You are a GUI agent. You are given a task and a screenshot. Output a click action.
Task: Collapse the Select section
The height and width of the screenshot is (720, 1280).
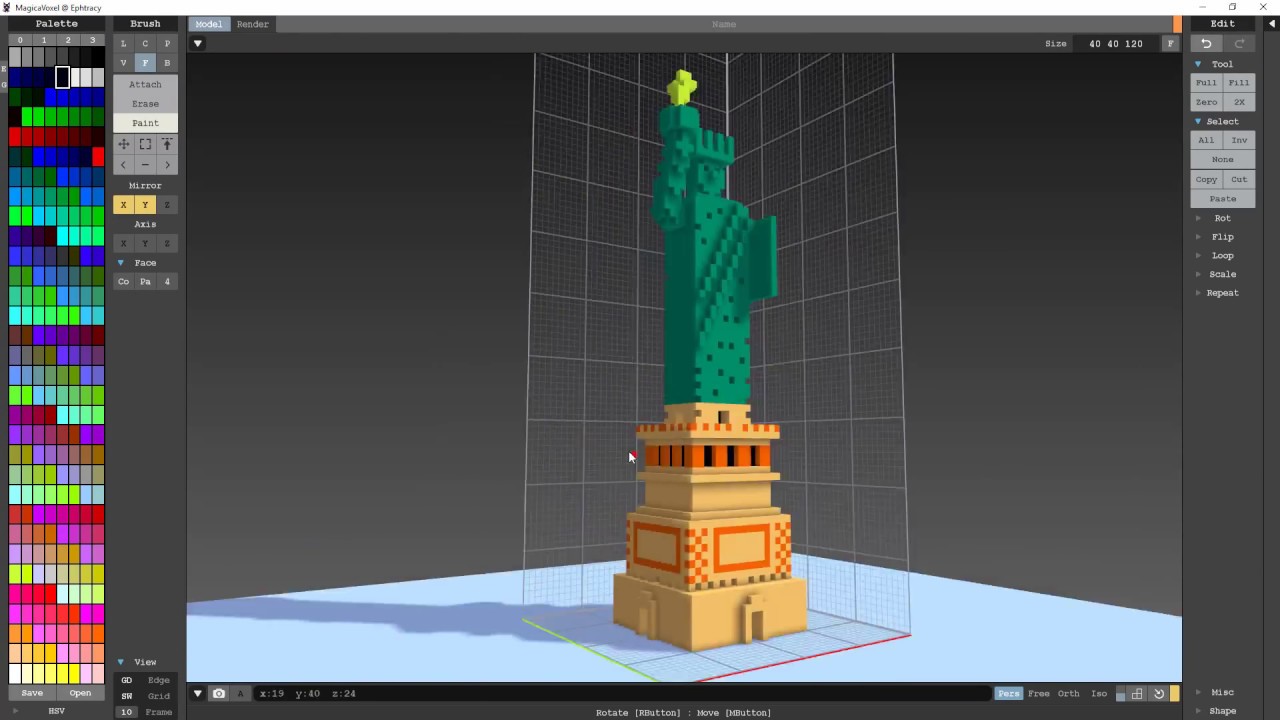click(1198, 121)
